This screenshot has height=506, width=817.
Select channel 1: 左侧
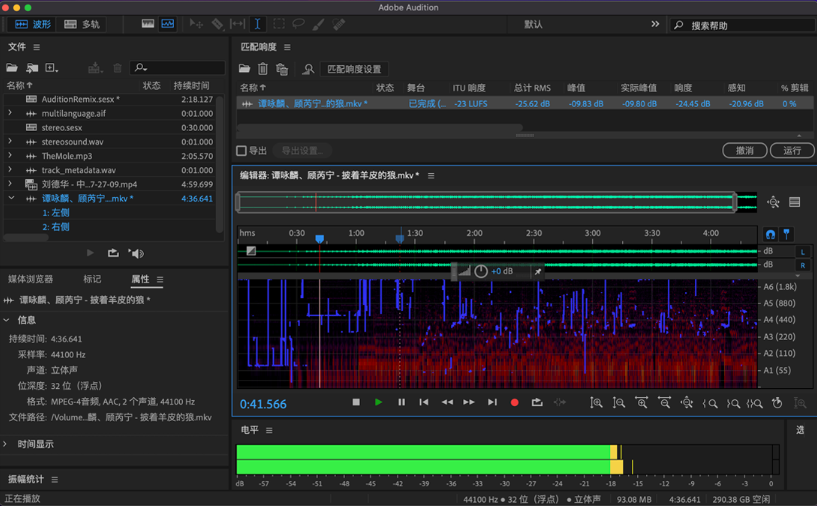pyautogui.click(x=56, y=213)
